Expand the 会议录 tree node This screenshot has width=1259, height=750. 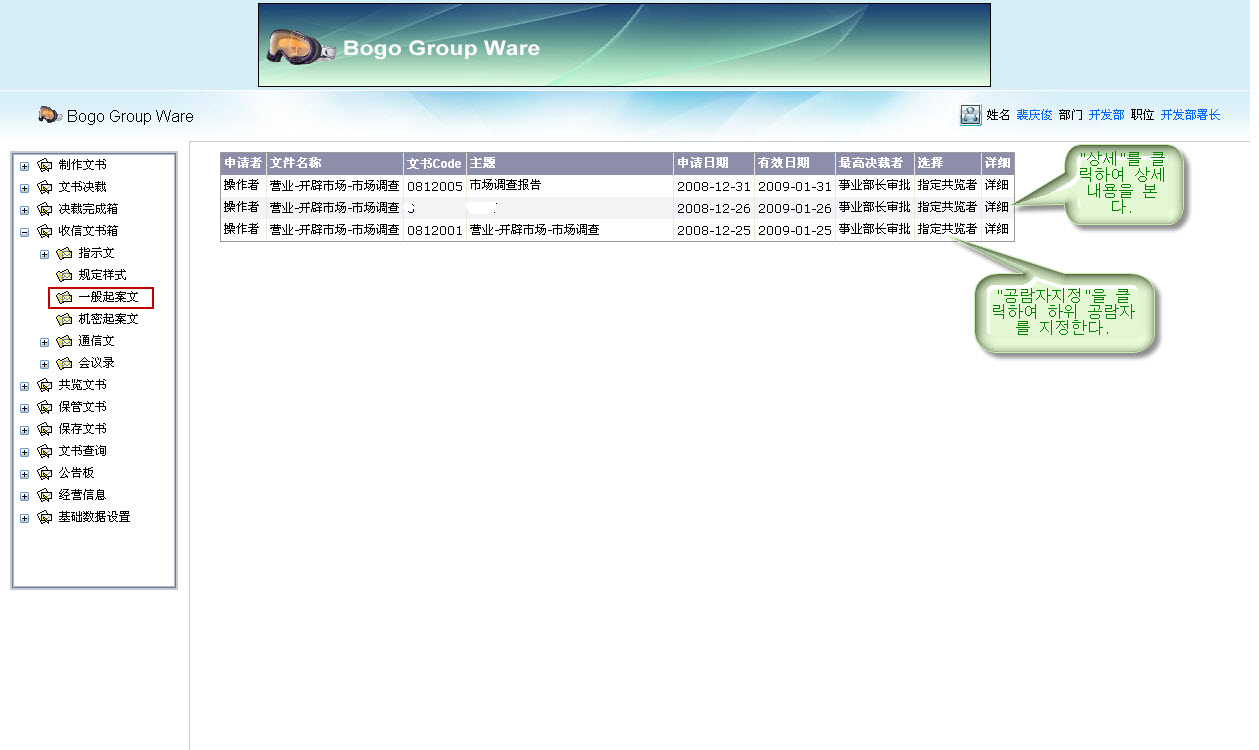[x=43, y=363]
